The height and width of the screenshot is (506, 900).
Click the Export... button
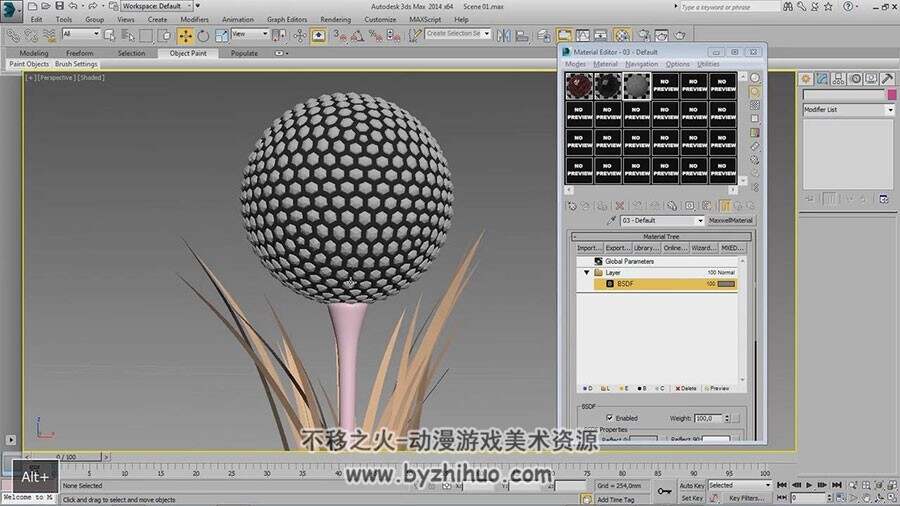(618, 248)
